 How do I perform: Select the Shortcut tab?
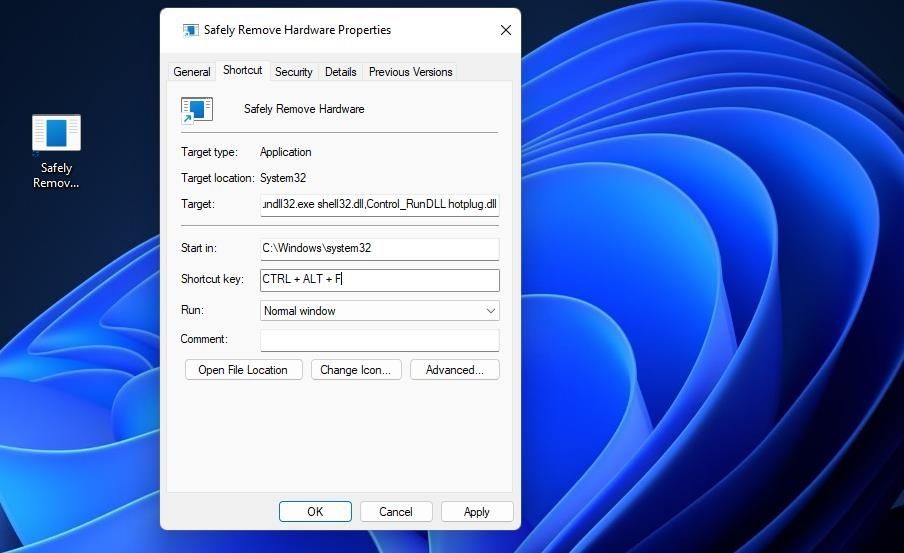click(242, 70)
